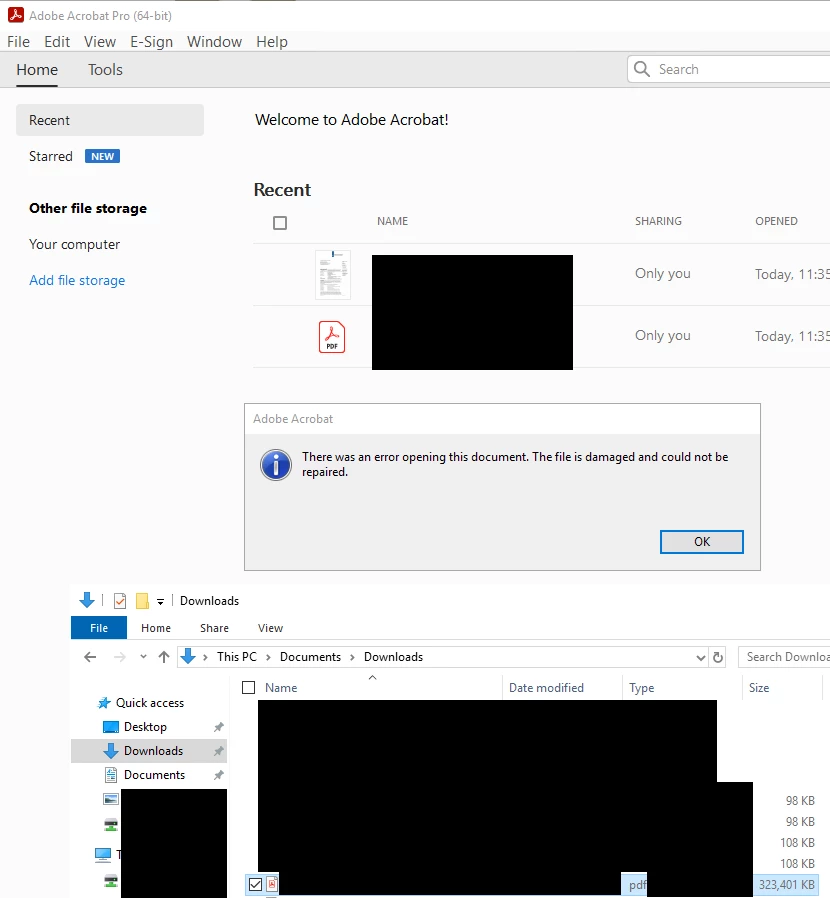Click the Documents breadcrumb in address bar
The height and width of the screenshot is (898, 830).
(310, 657)
